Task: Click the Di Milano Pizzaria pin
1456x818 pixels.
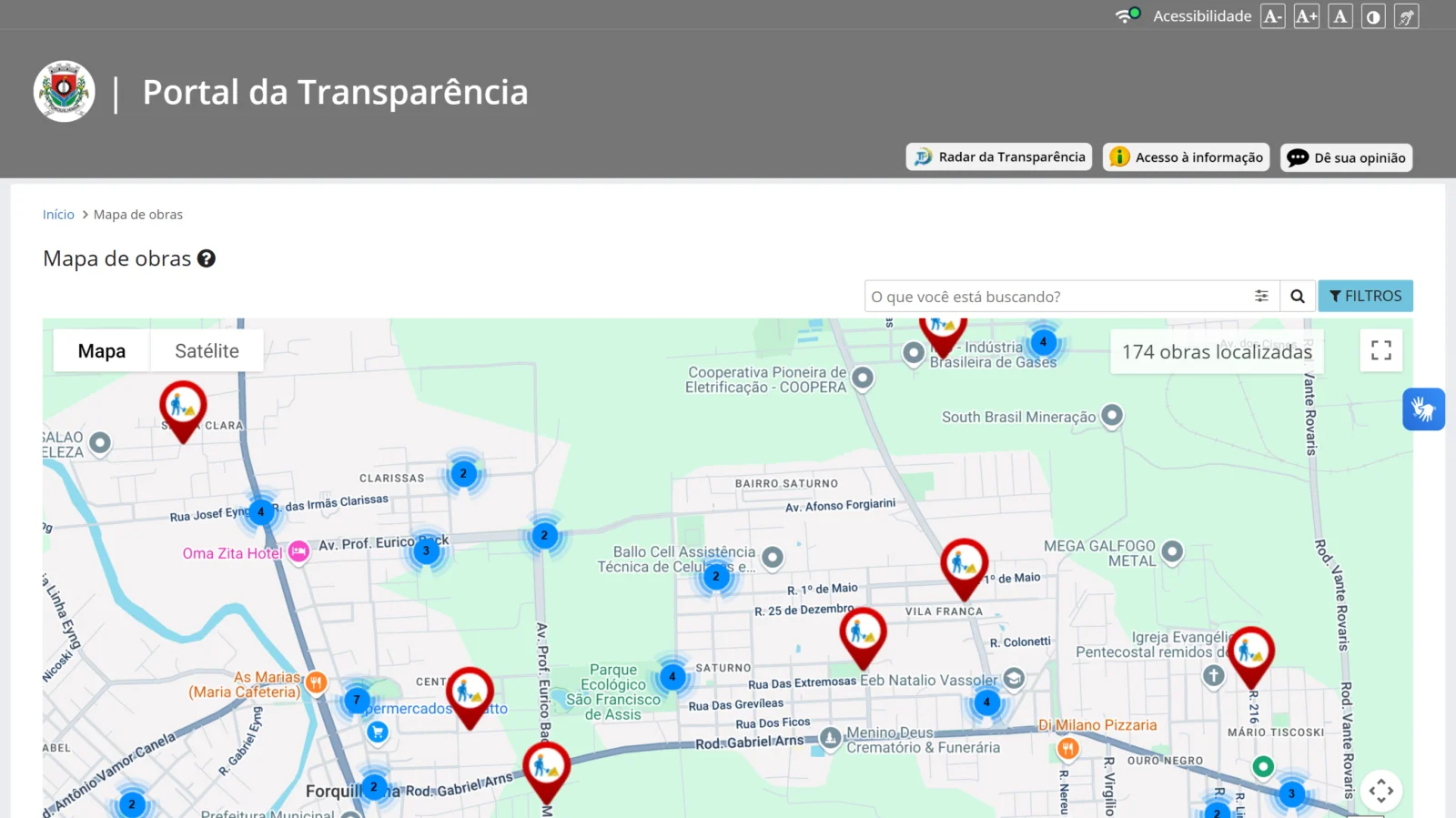Action: 1068,748
